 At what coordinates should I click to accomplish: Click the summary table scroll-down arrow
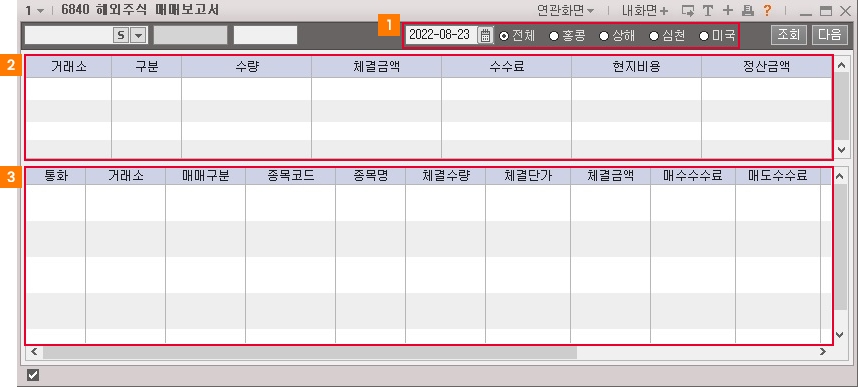click(x=841, y=149)
